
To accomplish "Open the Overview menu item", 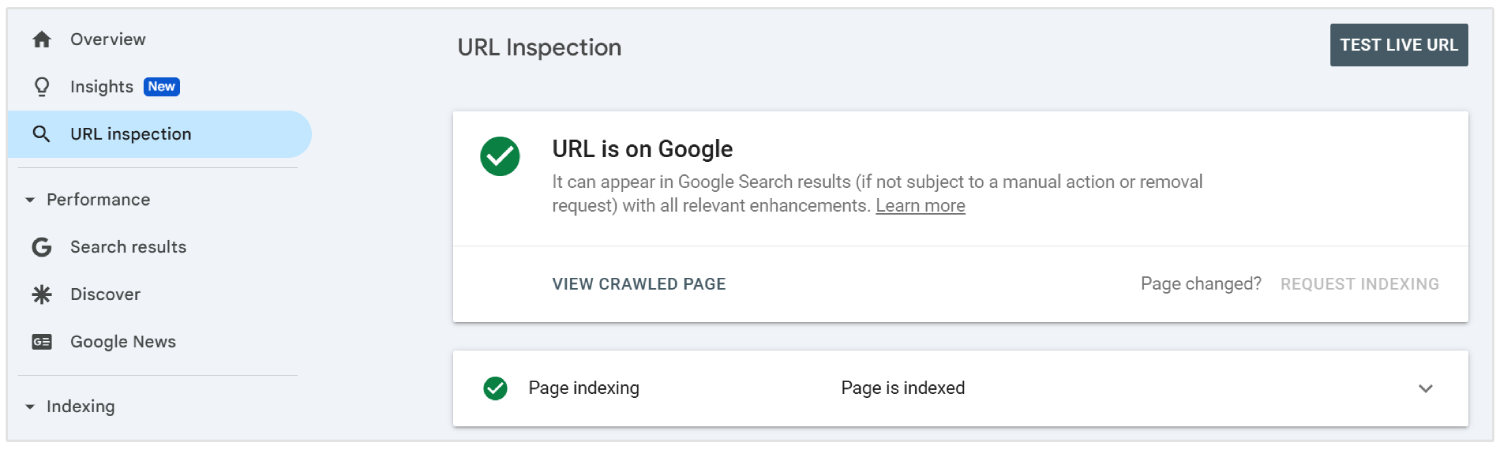I will 108,40.
